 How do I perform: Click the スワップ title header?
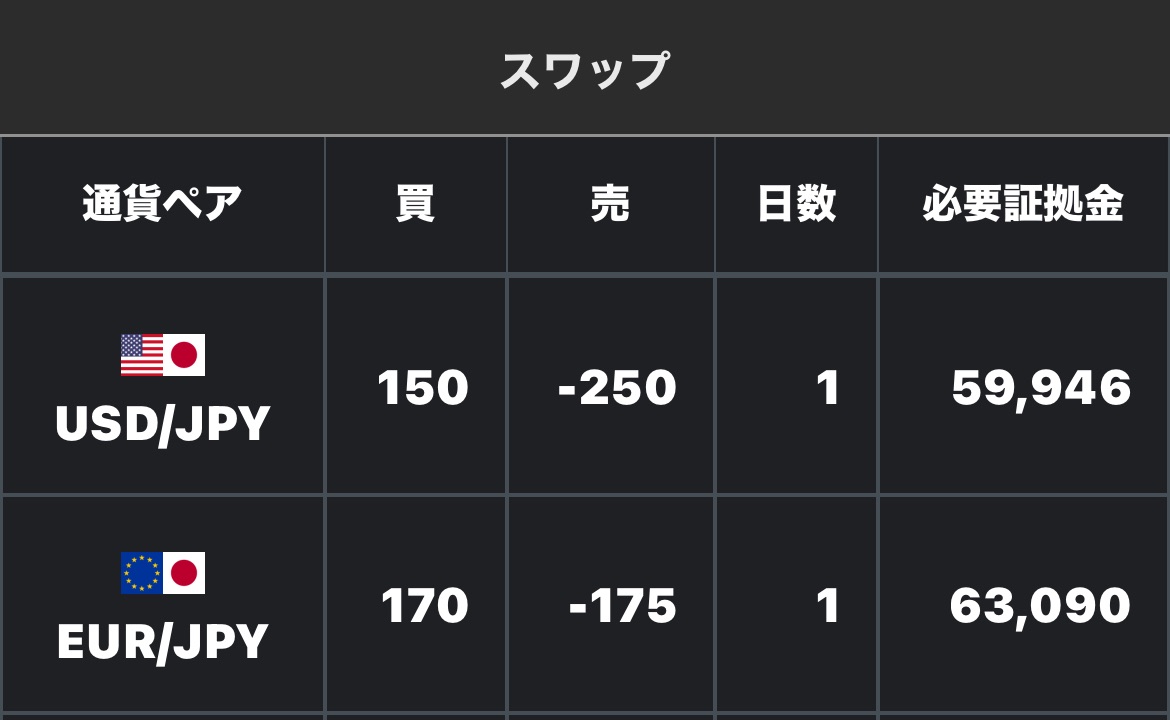click(x=585, y=70)
